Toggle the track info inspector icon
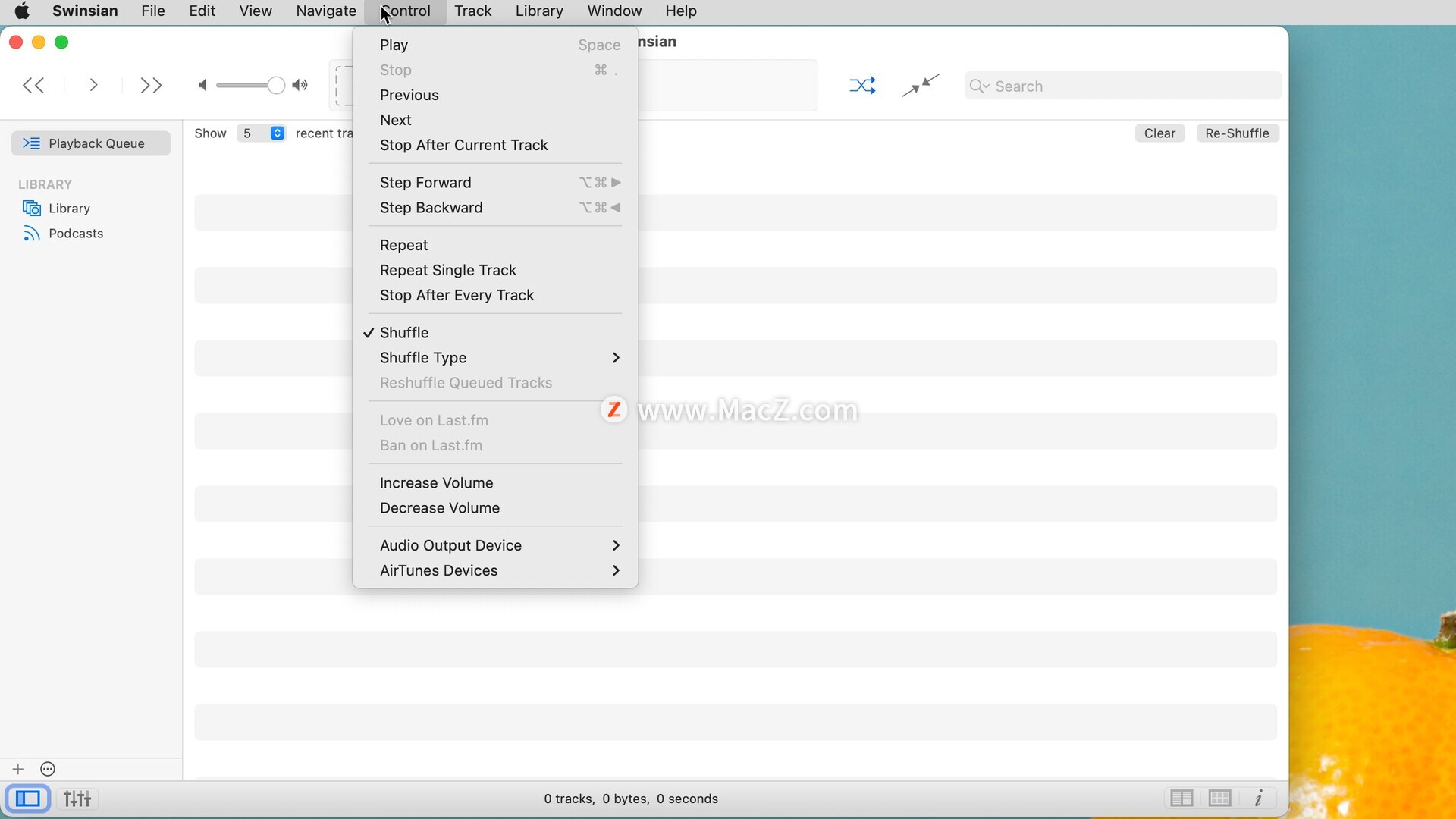 tap(1258, 798)
